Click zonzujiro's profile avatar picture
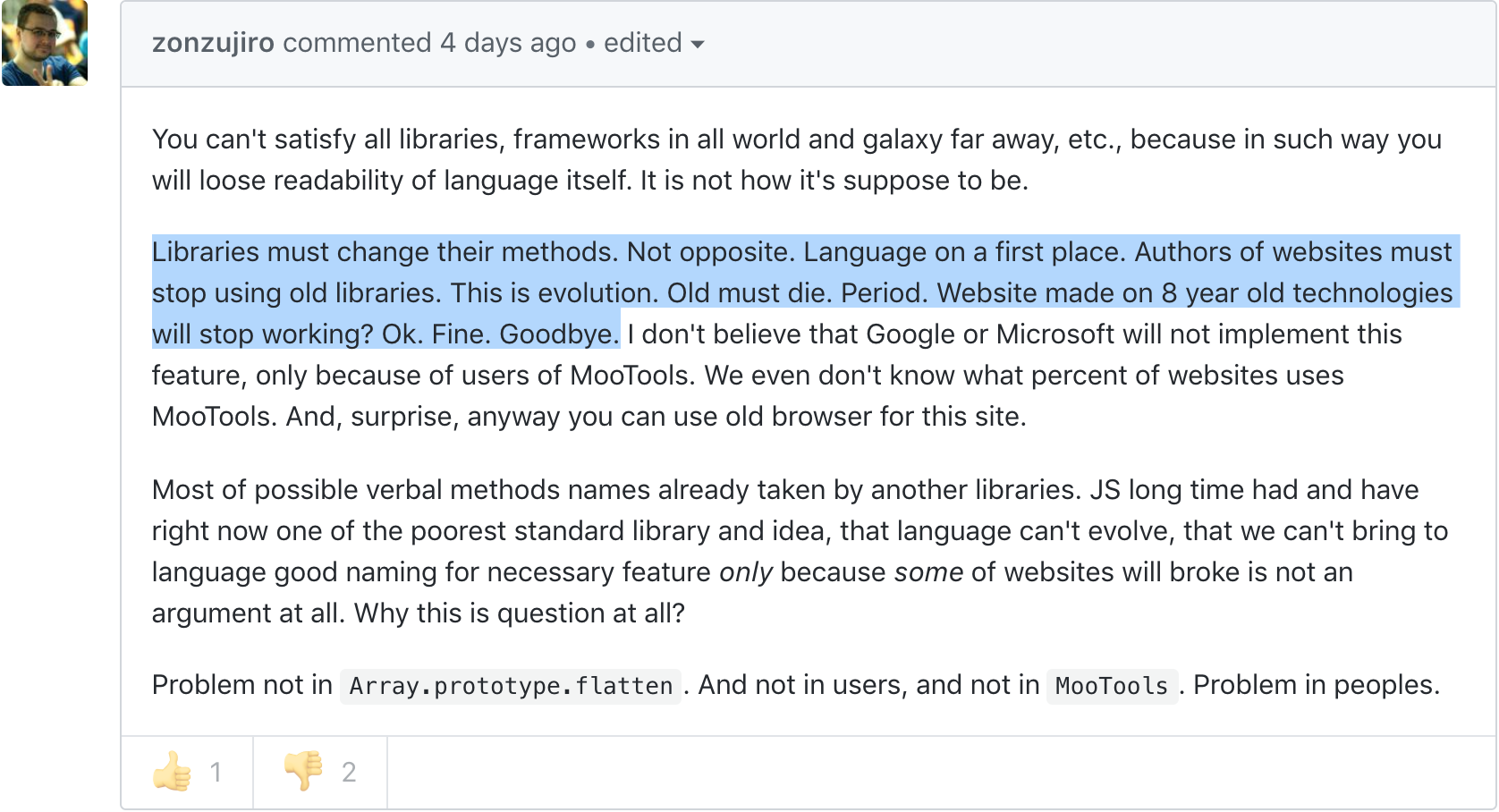The width and height of the screenshot is (1499, 812). (45, 43)
